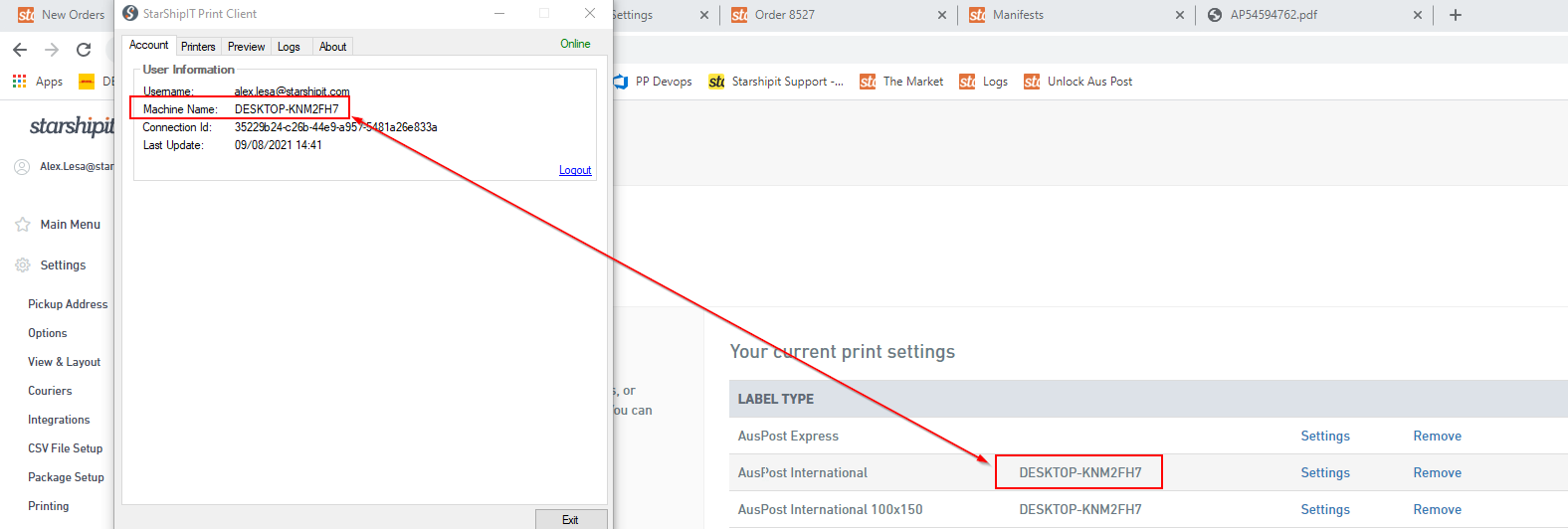
Task: Click the Settings gear icon in sidebar
Action: 23,265
